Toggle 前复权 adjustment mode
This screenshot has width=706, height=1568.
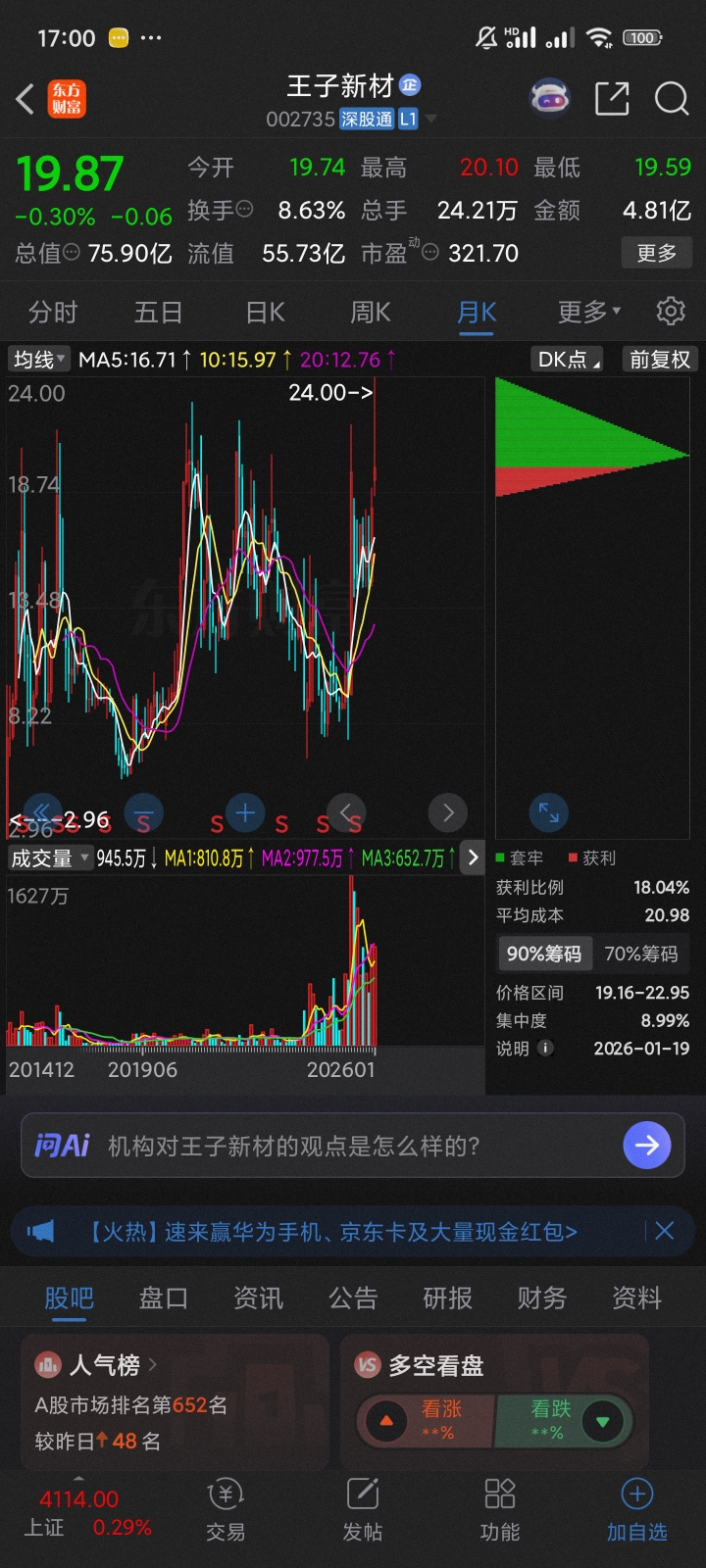[660, 360]
